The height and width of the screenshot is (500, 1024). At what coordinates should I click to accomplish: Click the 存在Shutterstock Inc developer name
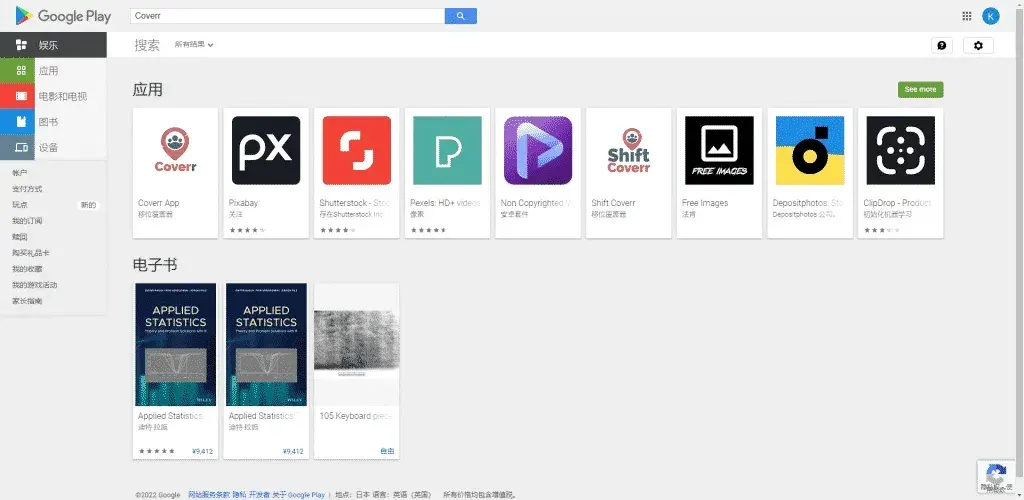(351, 214)
